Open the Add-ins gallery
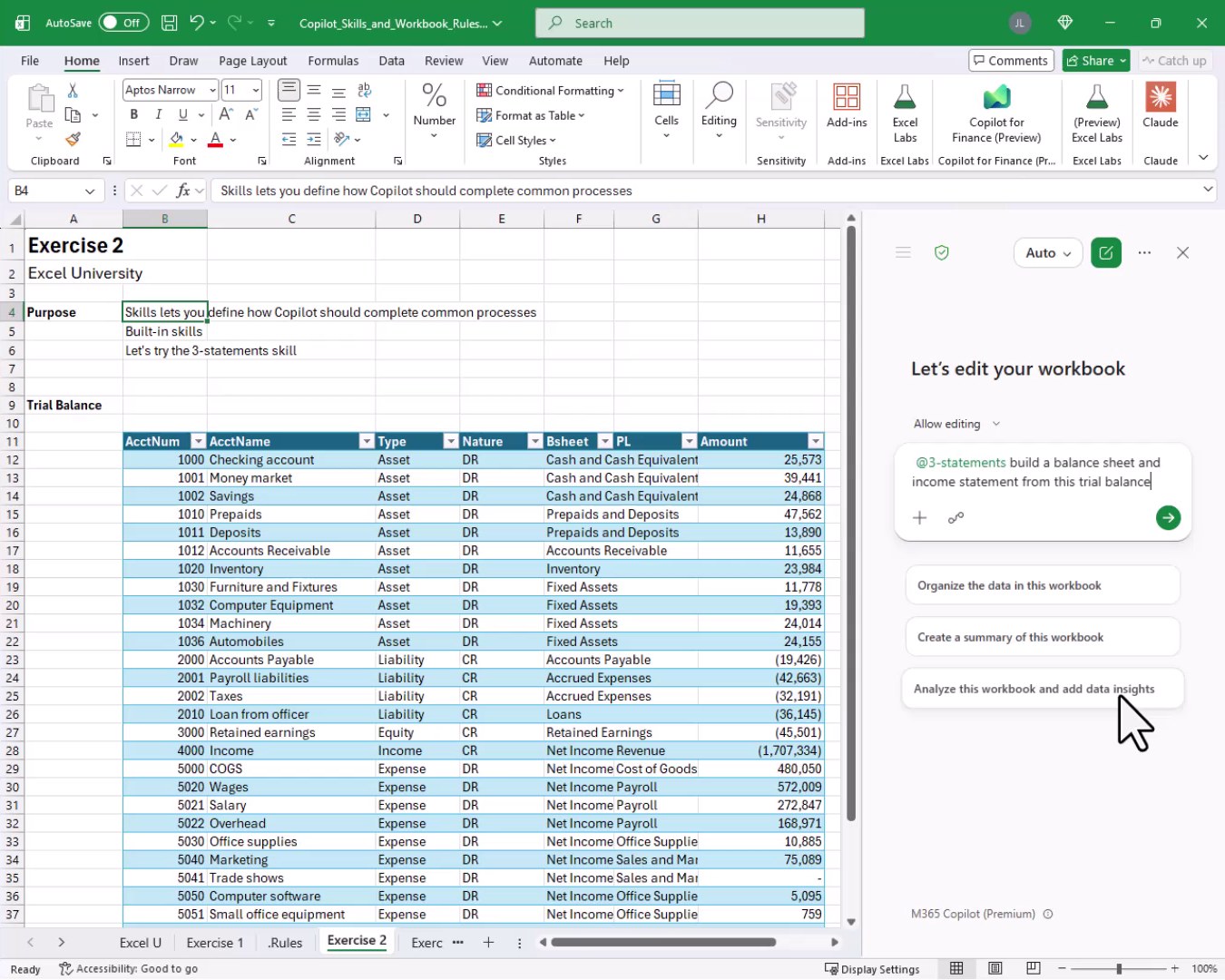The image size is (1225, 980). coord(847,106)
